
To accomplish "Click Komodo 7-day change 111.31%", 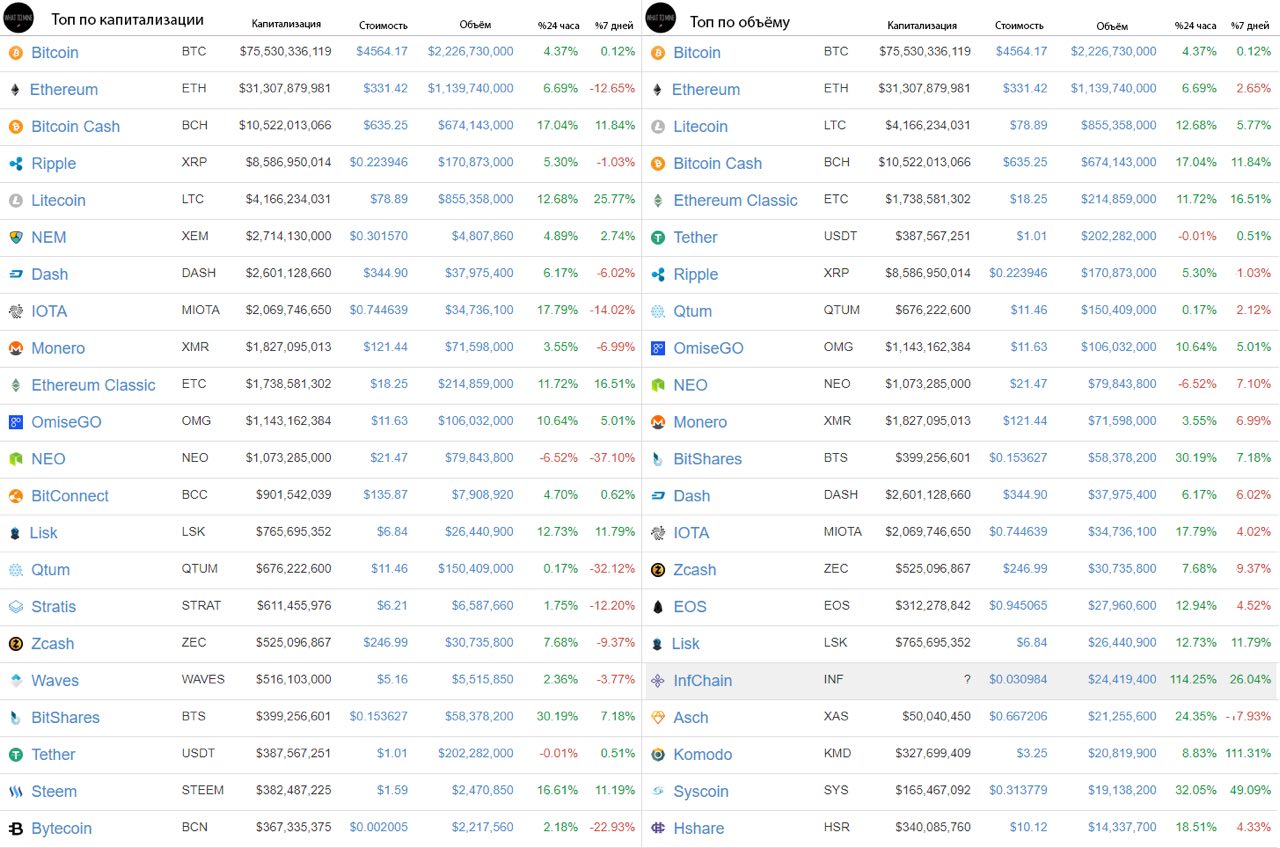I will click(1247, 754).
